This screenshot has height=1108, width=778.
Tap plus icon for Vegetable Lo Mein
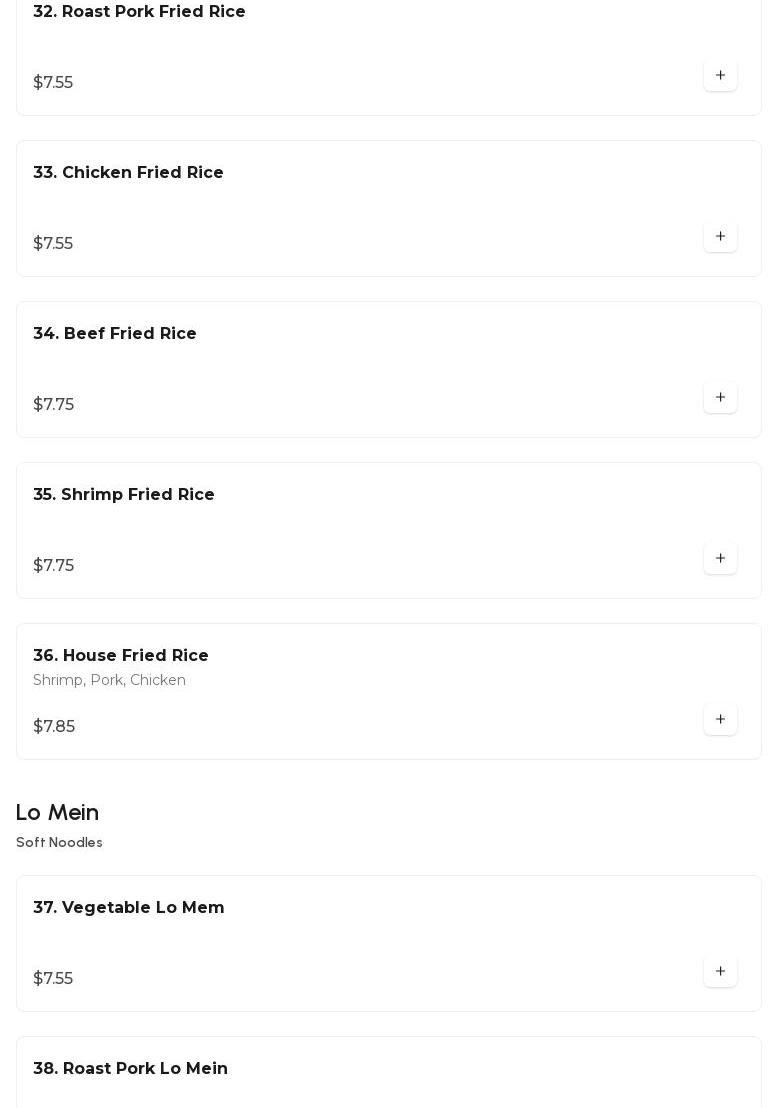point(720,971)
